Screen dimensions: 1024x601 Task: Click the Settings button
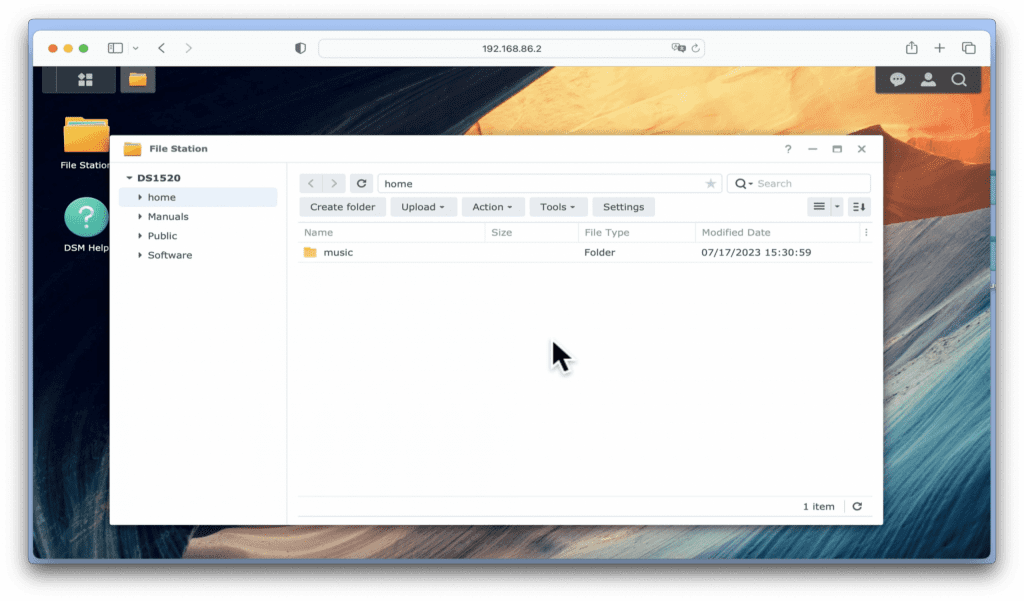pos(624,207)
